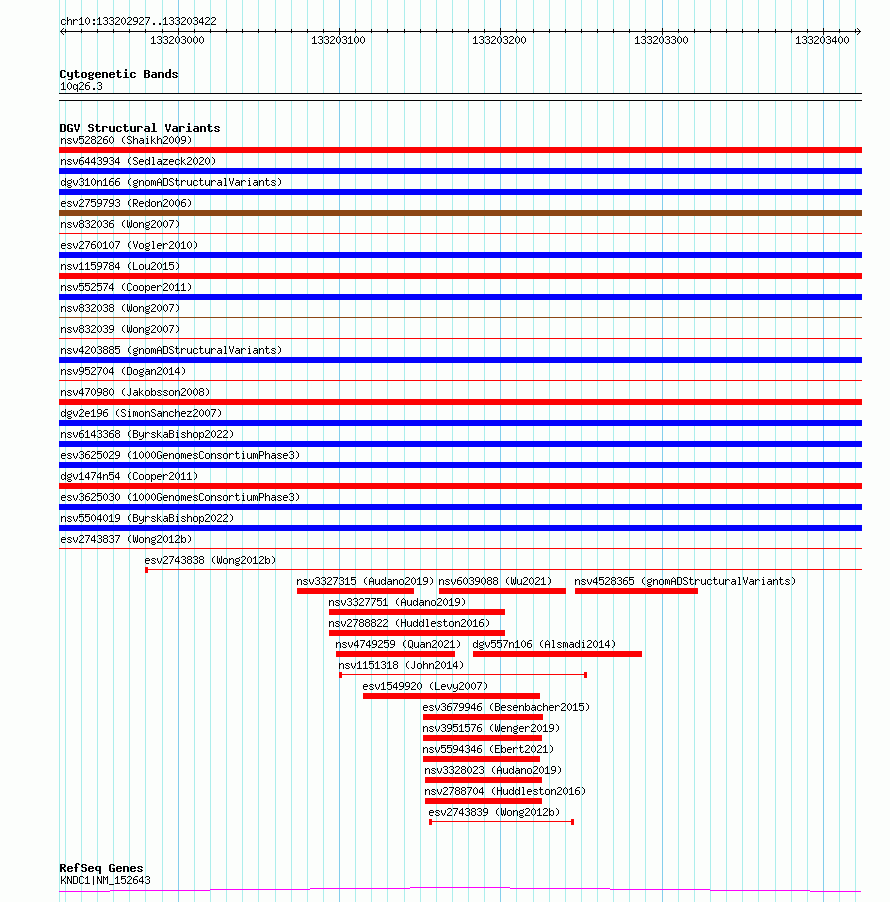Viewport: 890px width, 902px height.
Task: Click the red bar under nsv6039088 (Wu2021)
Action: click(502, 591)
